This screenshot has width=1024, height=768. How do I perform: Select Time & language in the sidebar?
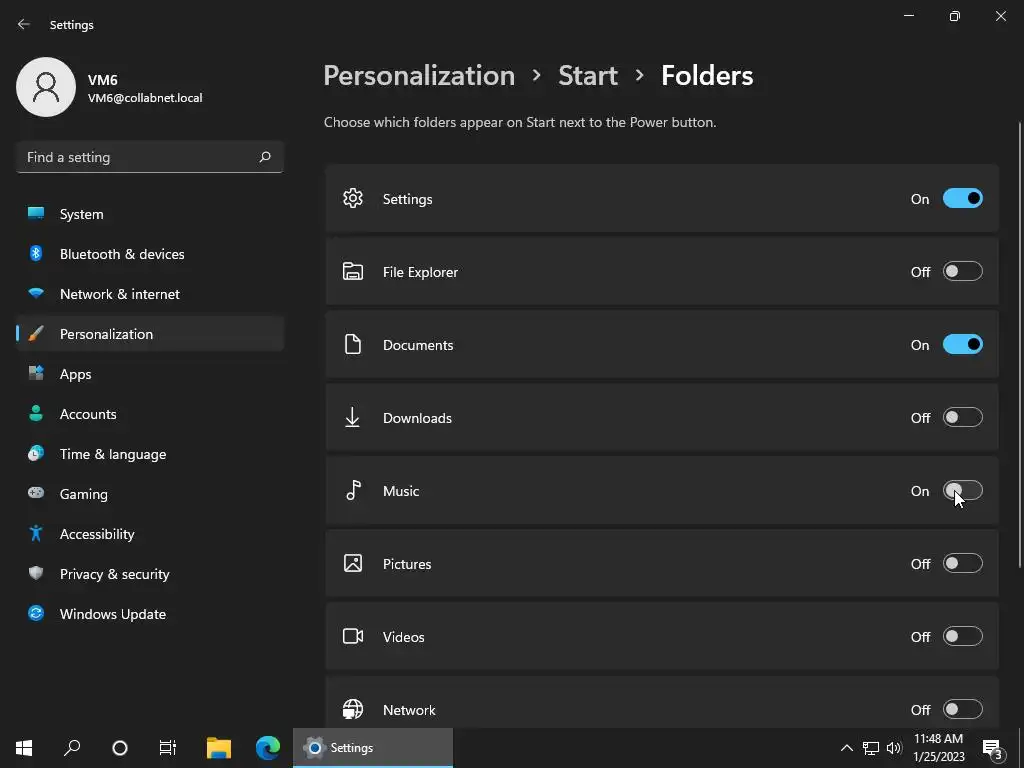click(x=113, y=454)
